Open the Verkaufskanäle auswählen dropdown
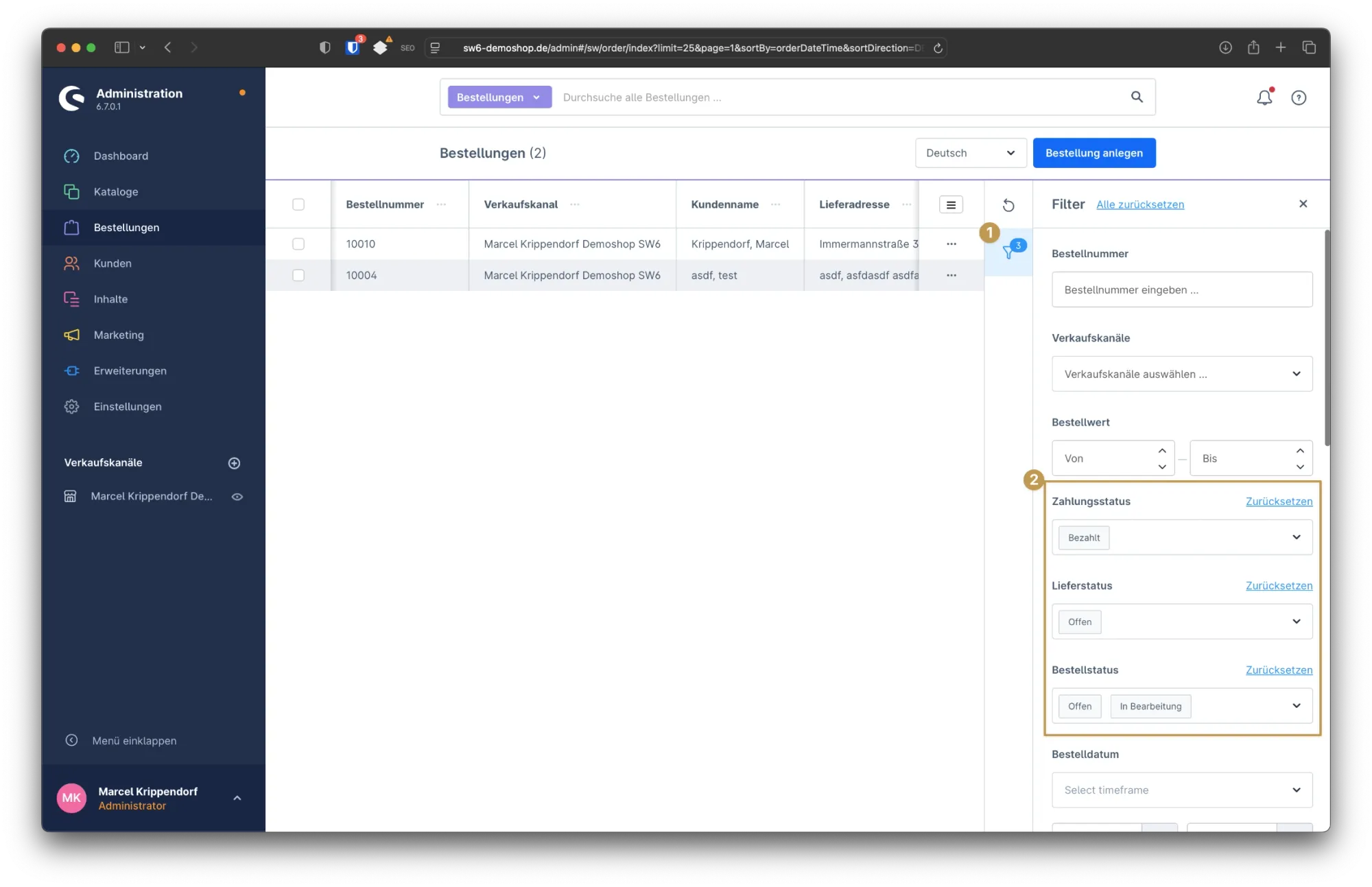The width and height of the screenshot is (1372, 887). (1181, 374)
